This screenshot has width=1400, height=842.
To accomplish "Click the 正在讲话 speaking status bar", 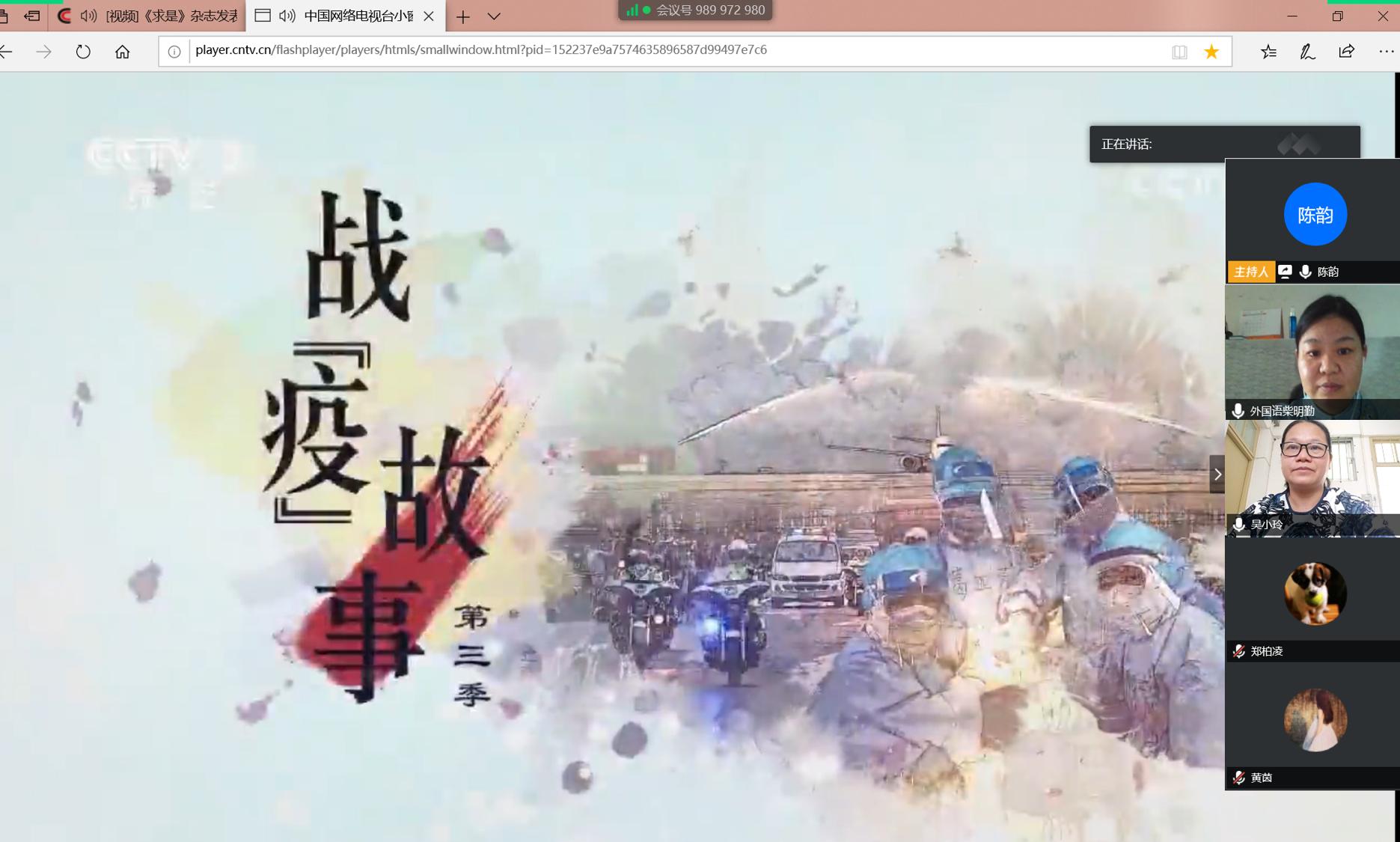I will (x=1224, y=144).
